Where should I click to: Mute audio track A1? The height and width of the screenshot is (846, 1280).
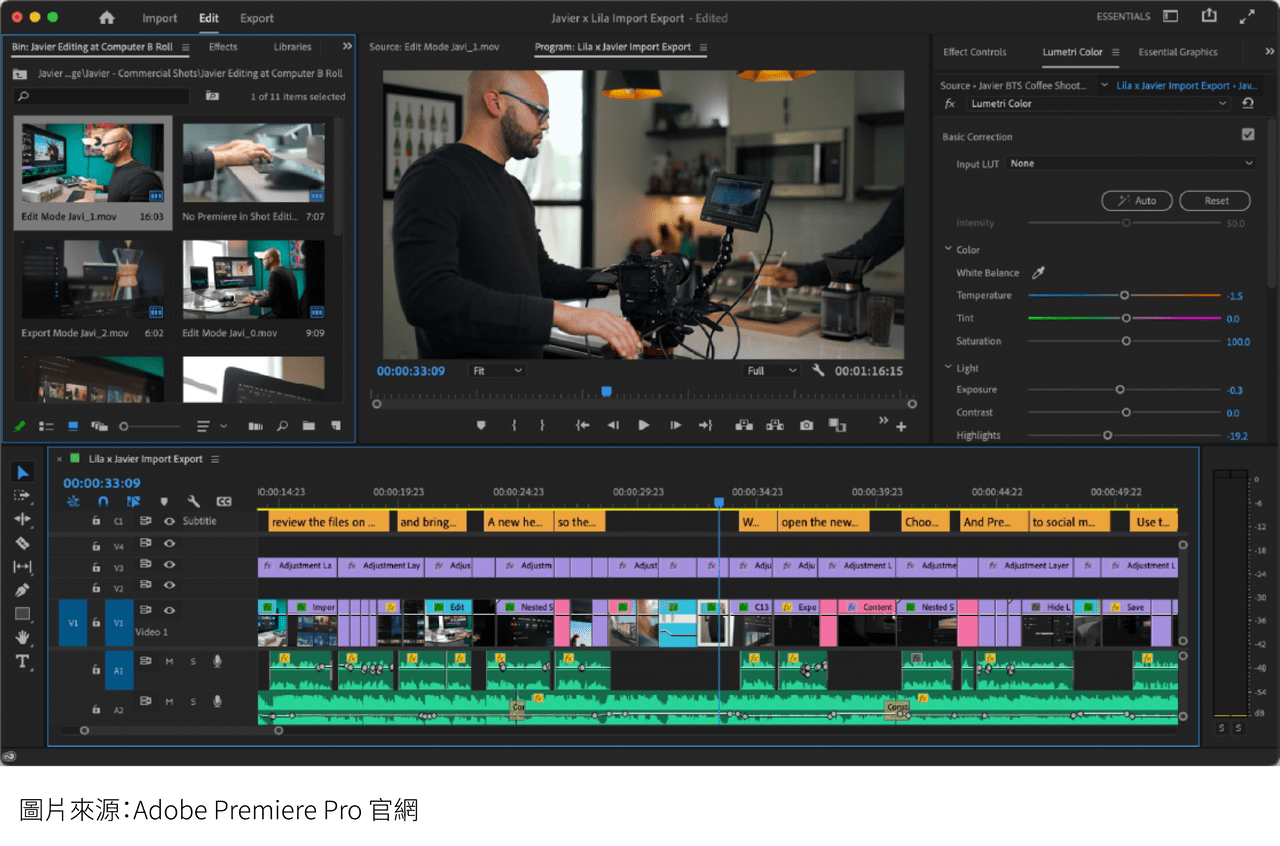click(169, 662)
